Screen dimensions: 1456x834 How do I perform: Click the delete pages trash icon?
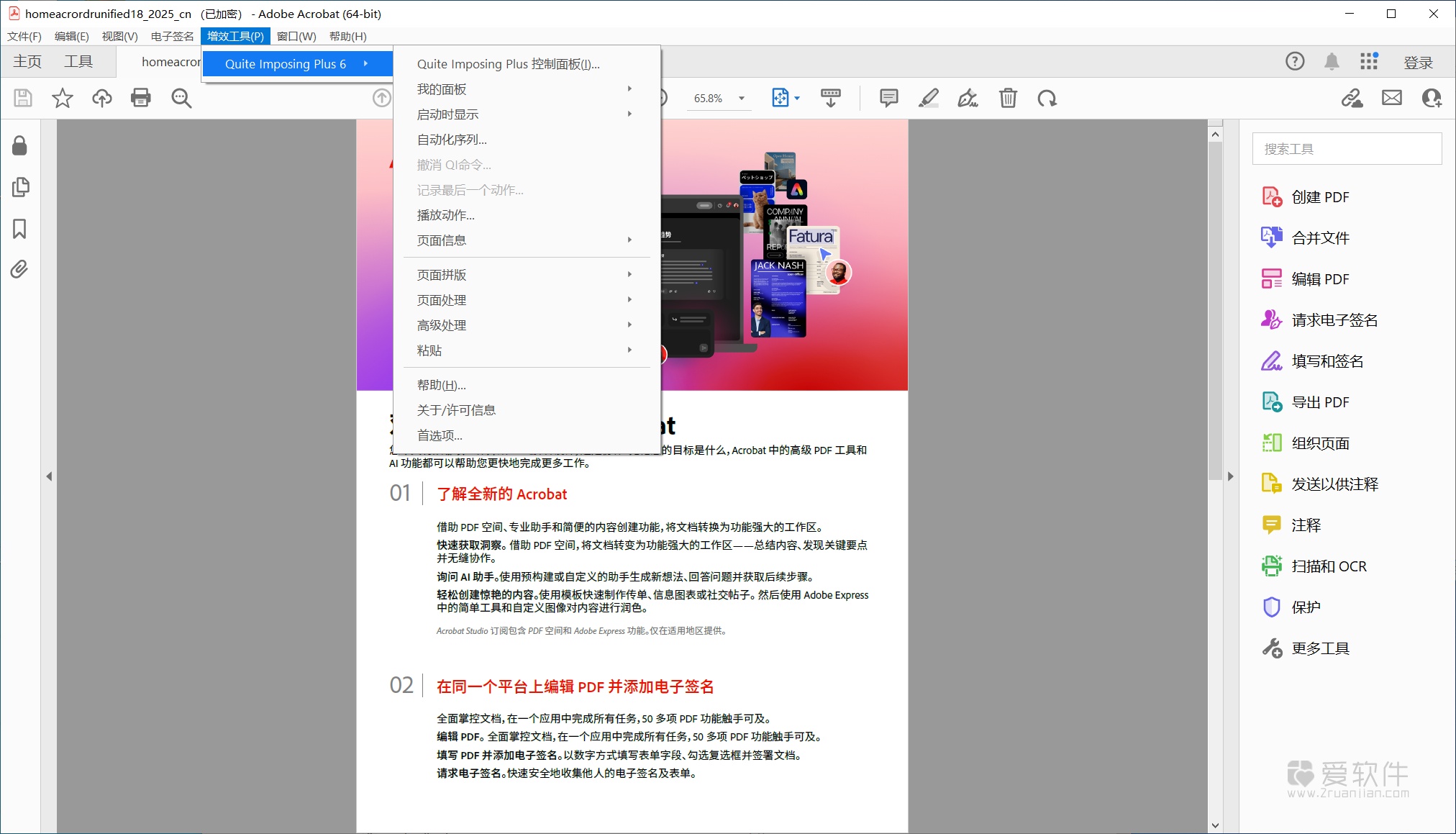point(1007,98)
